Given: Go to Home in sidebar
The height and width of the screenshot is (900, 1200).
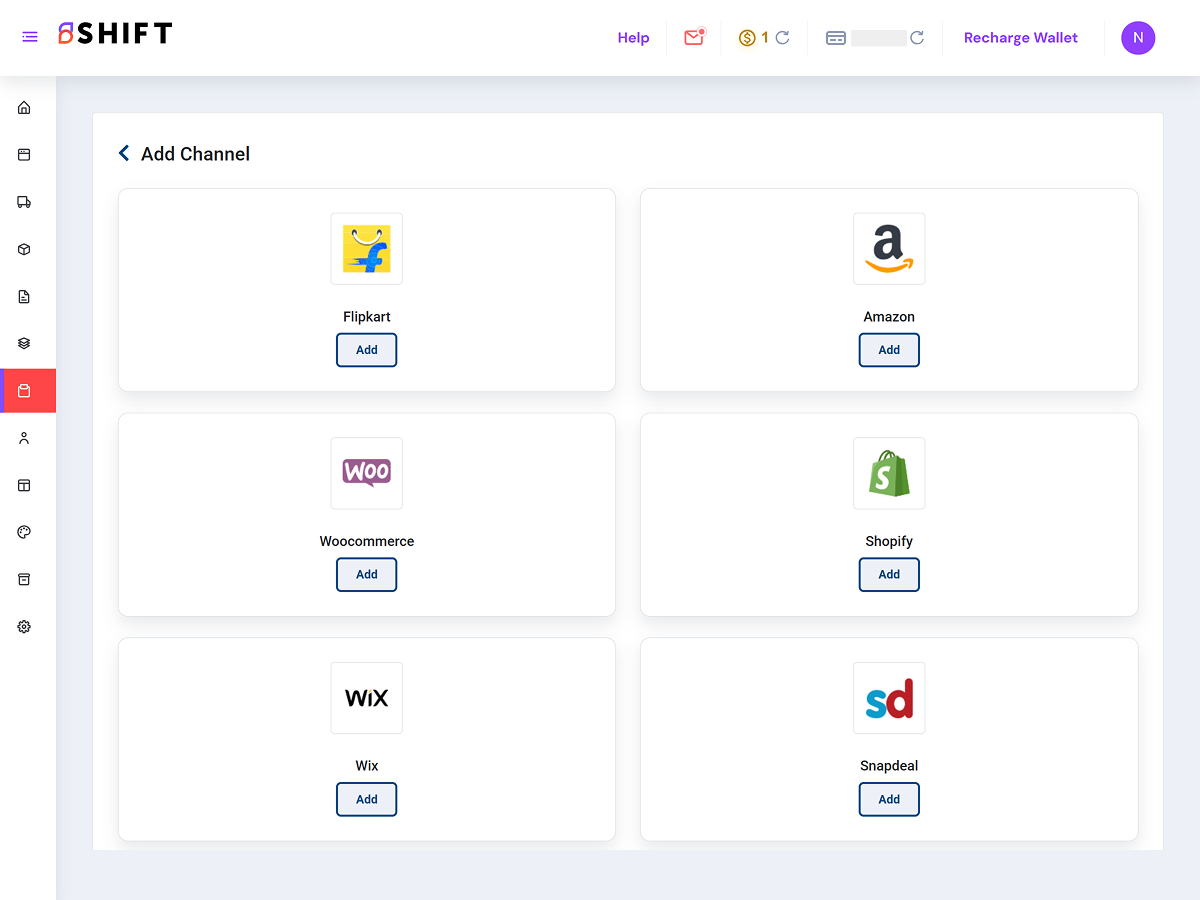Looking at the screenshot, I should pyautogui.click(x=24, y=108).
